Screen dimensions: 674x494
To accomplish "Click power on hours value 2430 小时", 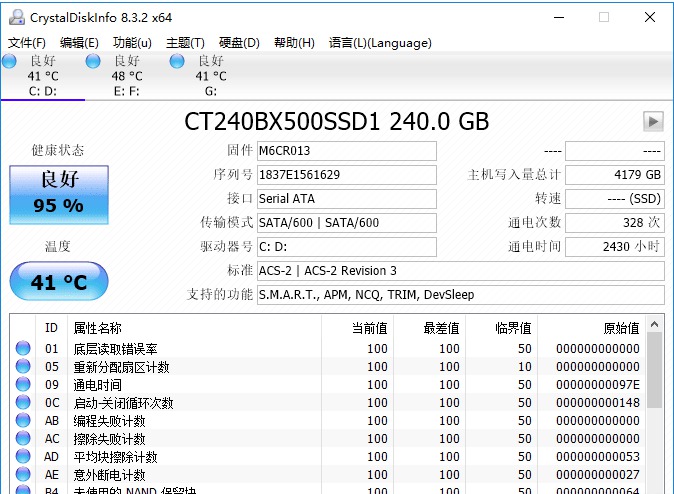I will pos(615,247).
